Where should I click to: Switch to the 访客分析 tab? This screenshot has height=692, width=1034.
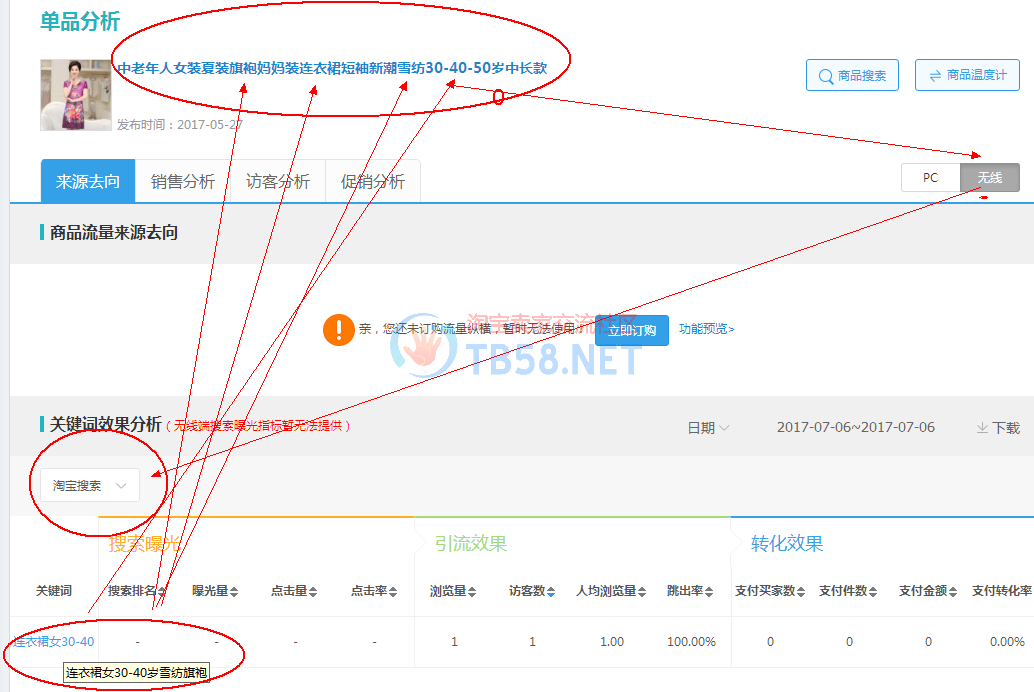click(x=278, y=181)
